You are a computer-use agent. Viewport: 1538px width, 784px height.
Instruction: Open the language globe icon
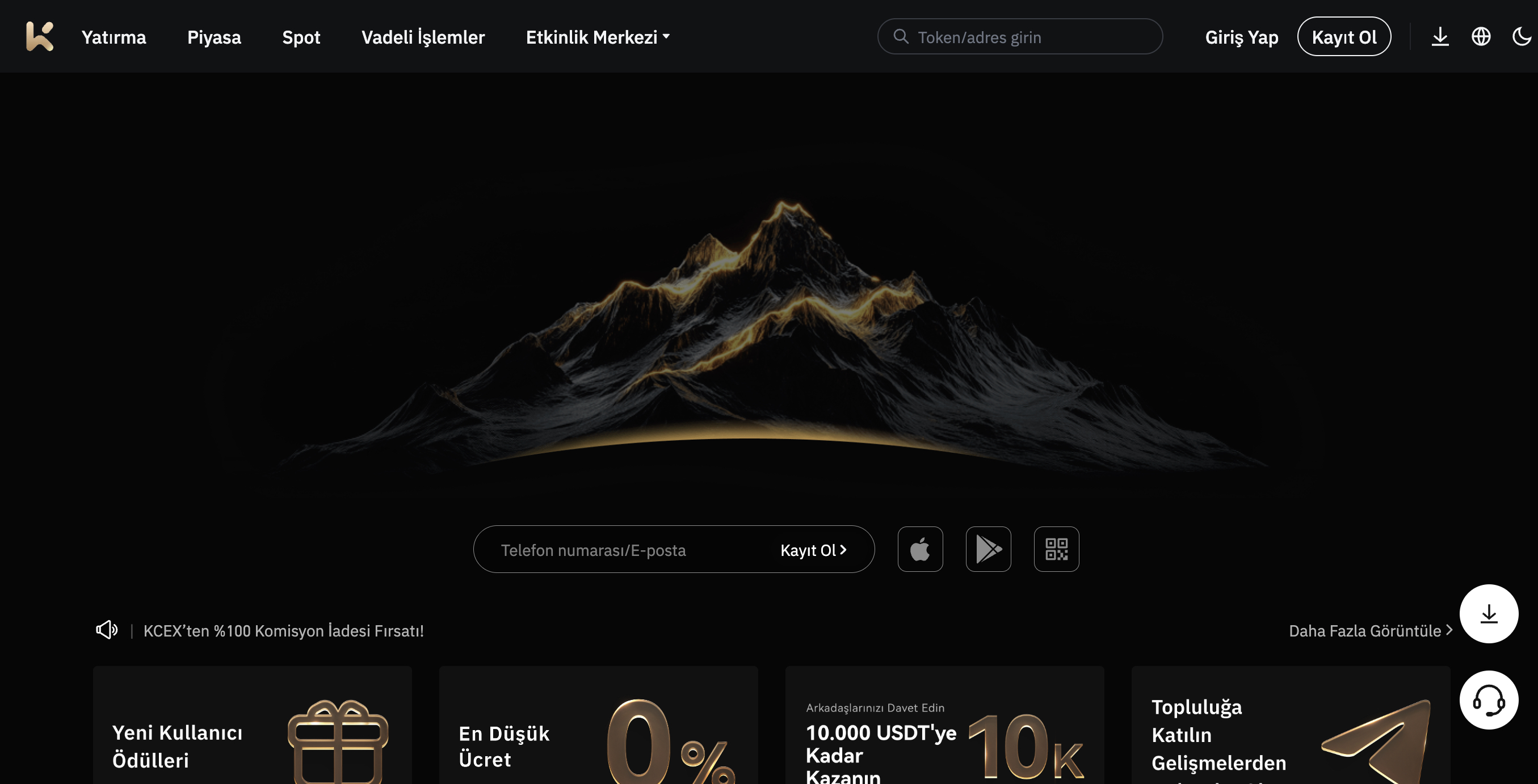tap(1481, 36)
